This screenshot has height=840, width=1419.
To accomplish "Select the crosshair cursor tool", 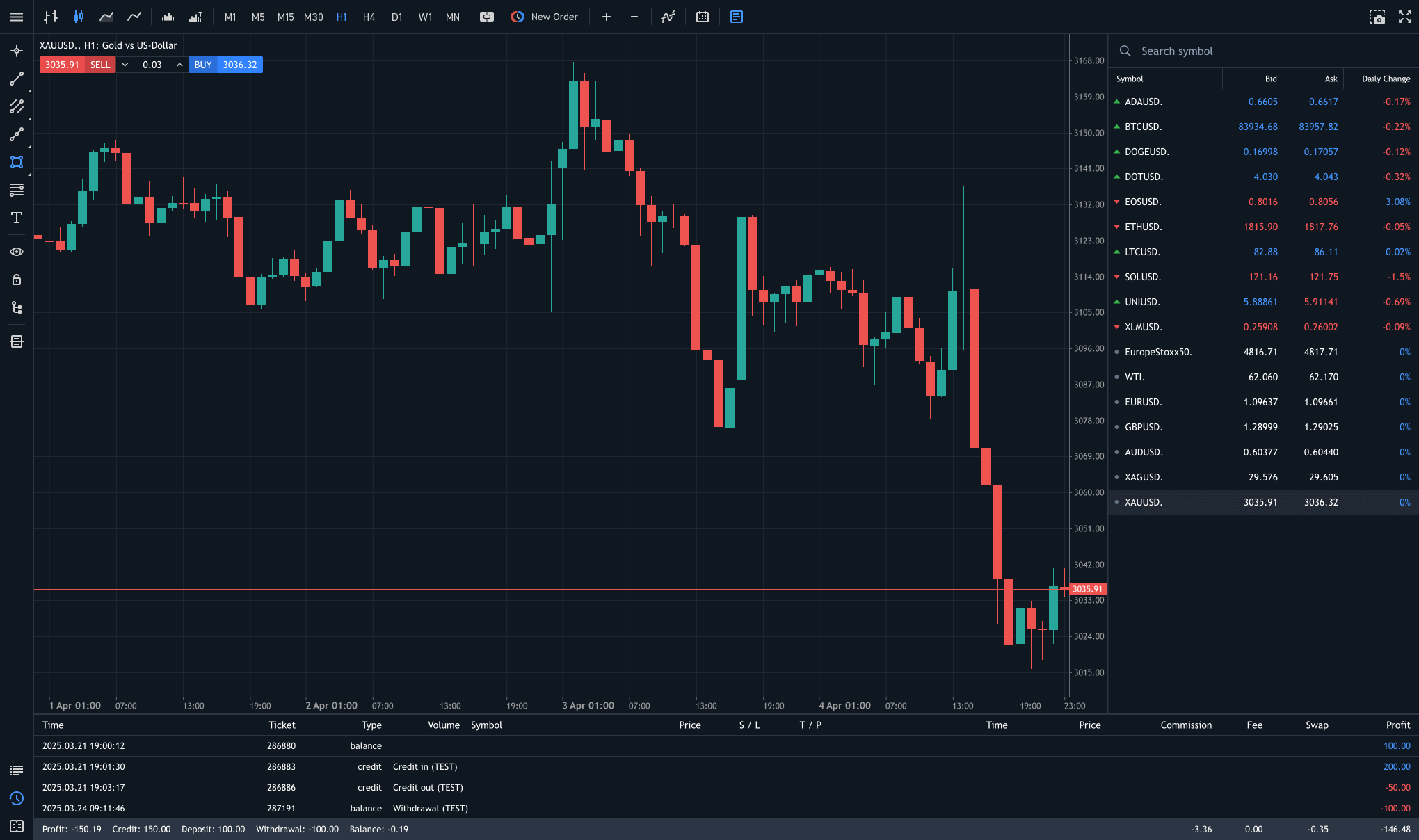I will click(x=17, y=51).
